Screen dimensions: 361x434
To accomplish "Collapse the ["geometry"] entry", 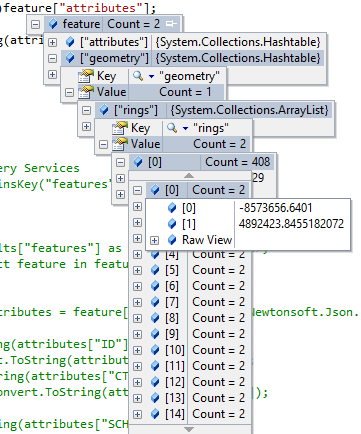I will click(x=52, y=58).
